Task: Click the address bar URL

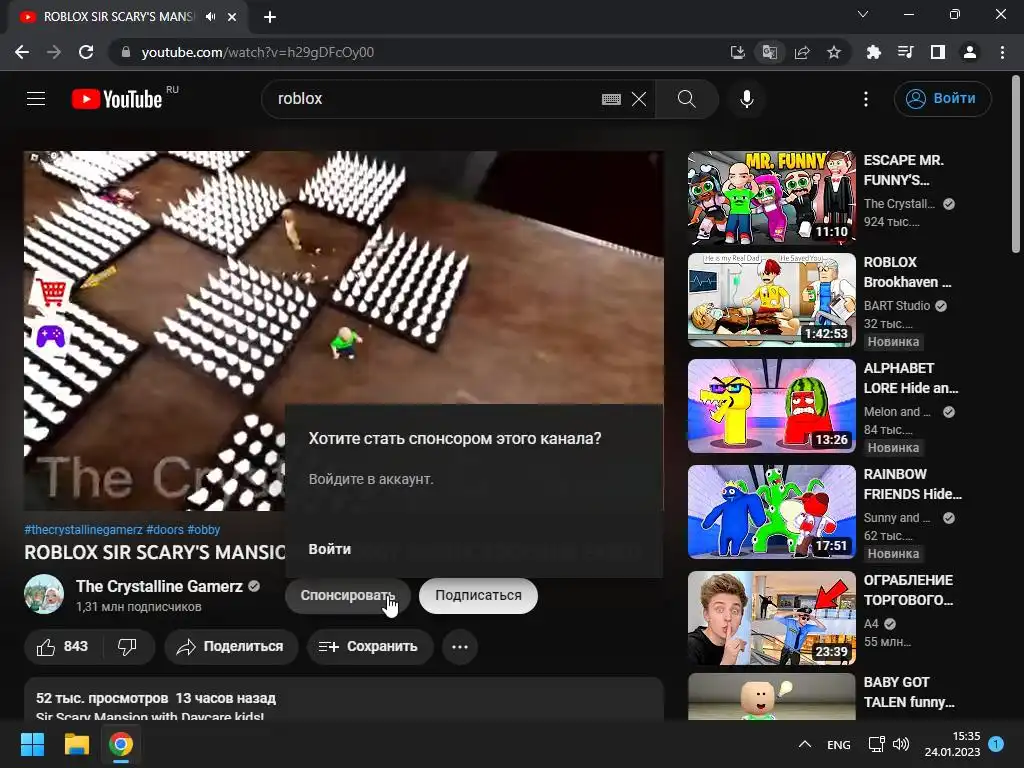Action: (257, 52)
